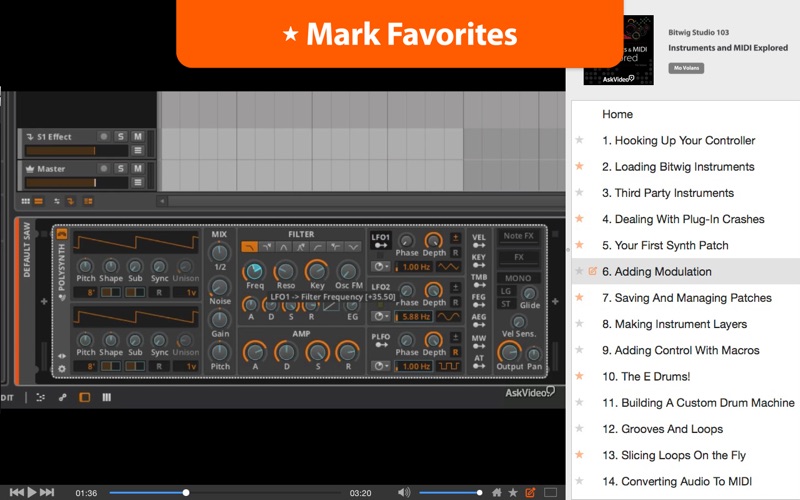The width and height of the screenshot is (800, 500).
Task: Mark favorite with player bar star icon
Action: pos(513,492)
